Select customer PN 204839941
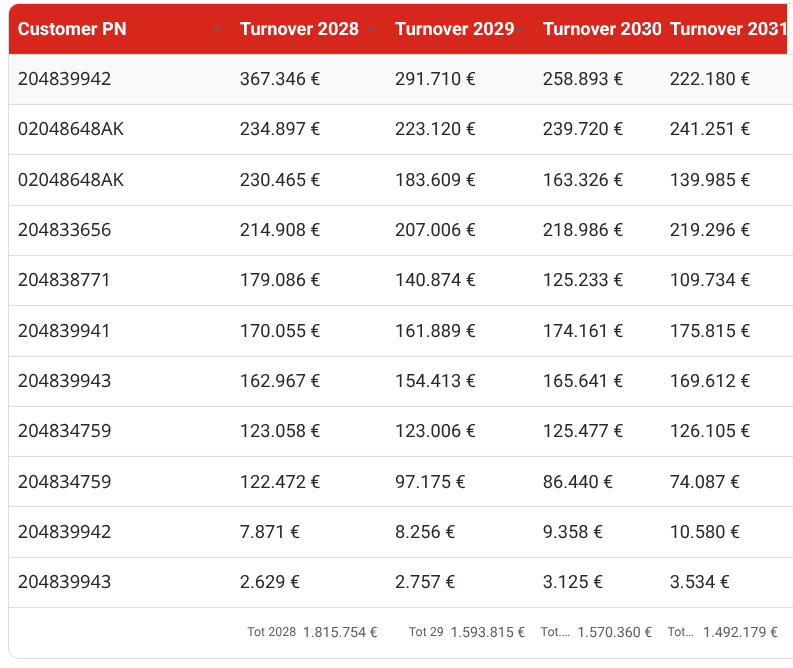The width and height of the screenshot is (793, 668). point(65,331)
